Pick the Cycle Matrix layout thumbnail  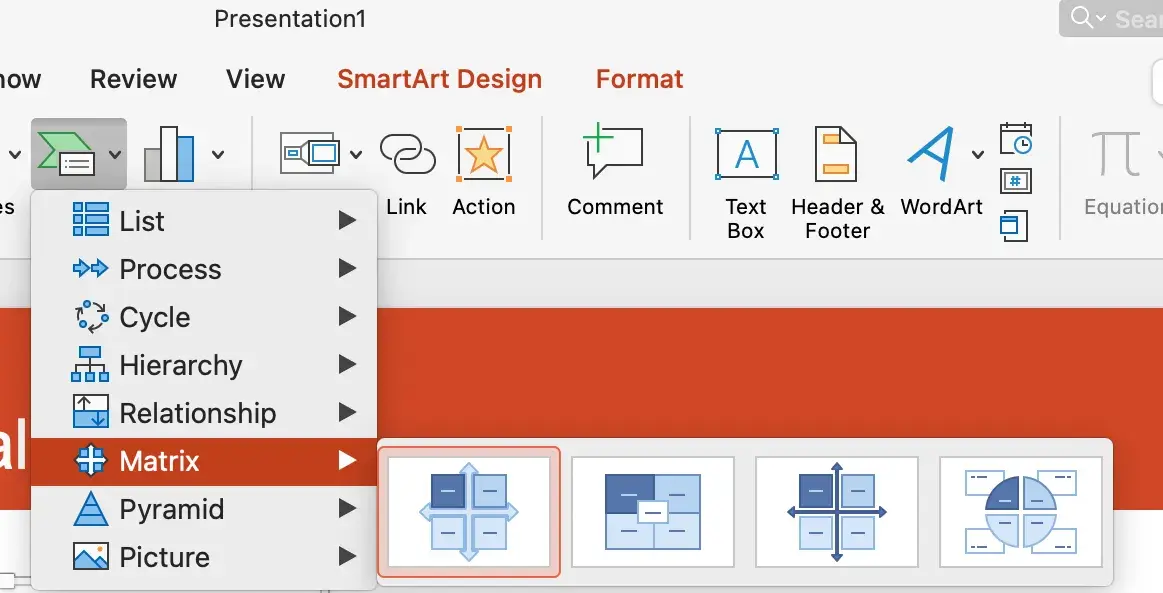pos(1020,512)
